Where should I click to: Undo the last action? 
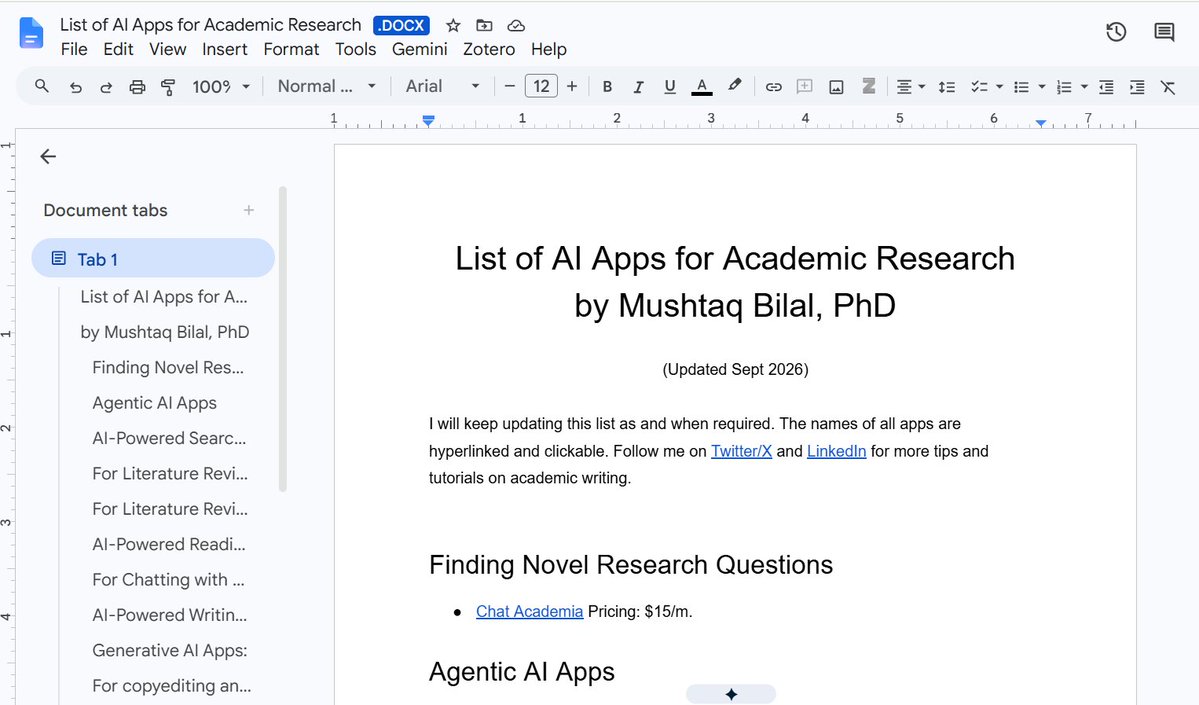click(x=75, y=87)
